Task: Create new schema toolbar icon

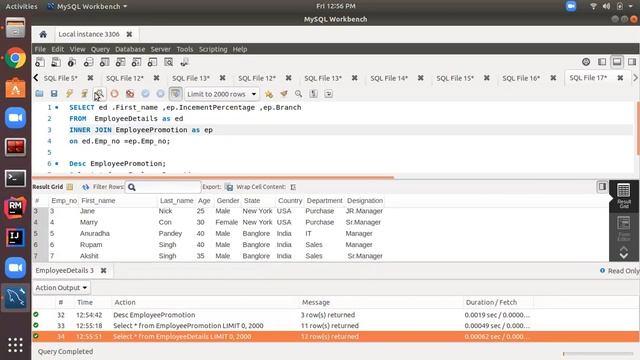Action: [x=88, y=62]
